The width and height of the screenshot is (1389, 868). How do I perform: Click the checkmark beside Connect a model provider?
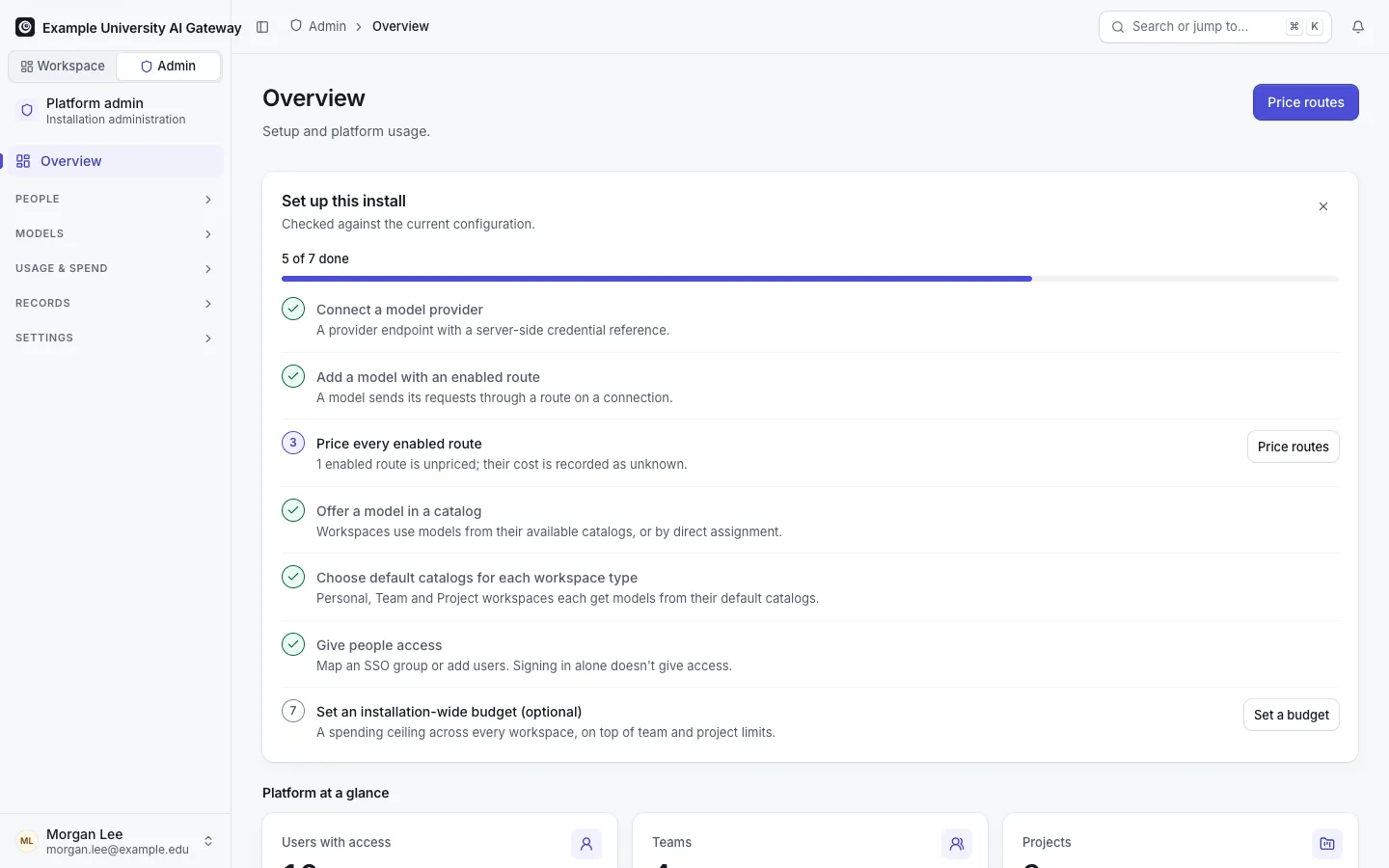point(293,309)
